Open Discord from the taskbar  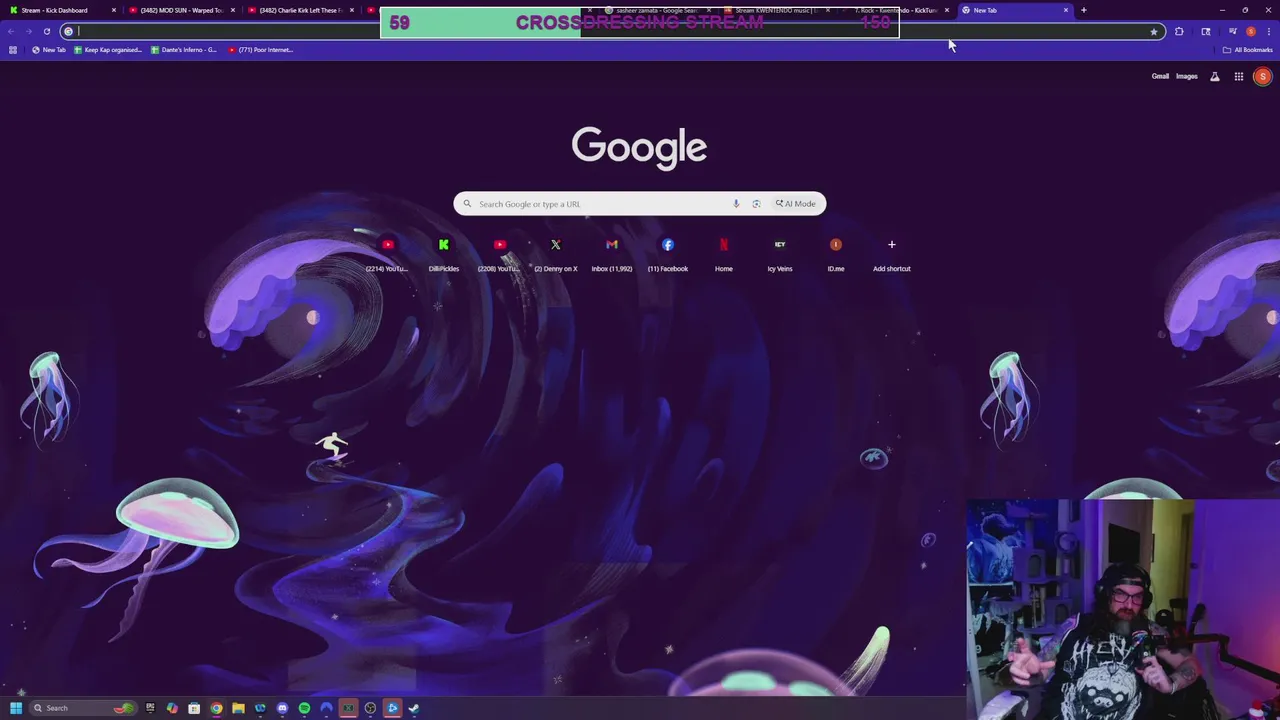coord(282,708)
